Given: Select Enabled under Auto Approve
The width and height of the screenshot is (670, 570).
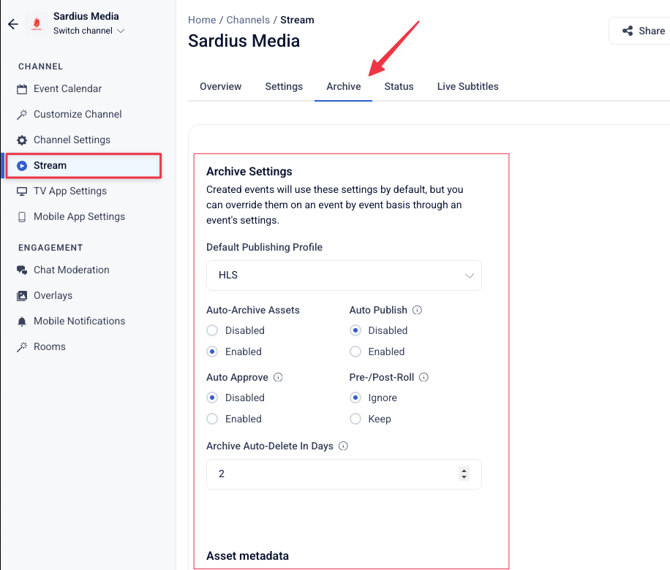Looking at the screenshot, I should (212, 419).
